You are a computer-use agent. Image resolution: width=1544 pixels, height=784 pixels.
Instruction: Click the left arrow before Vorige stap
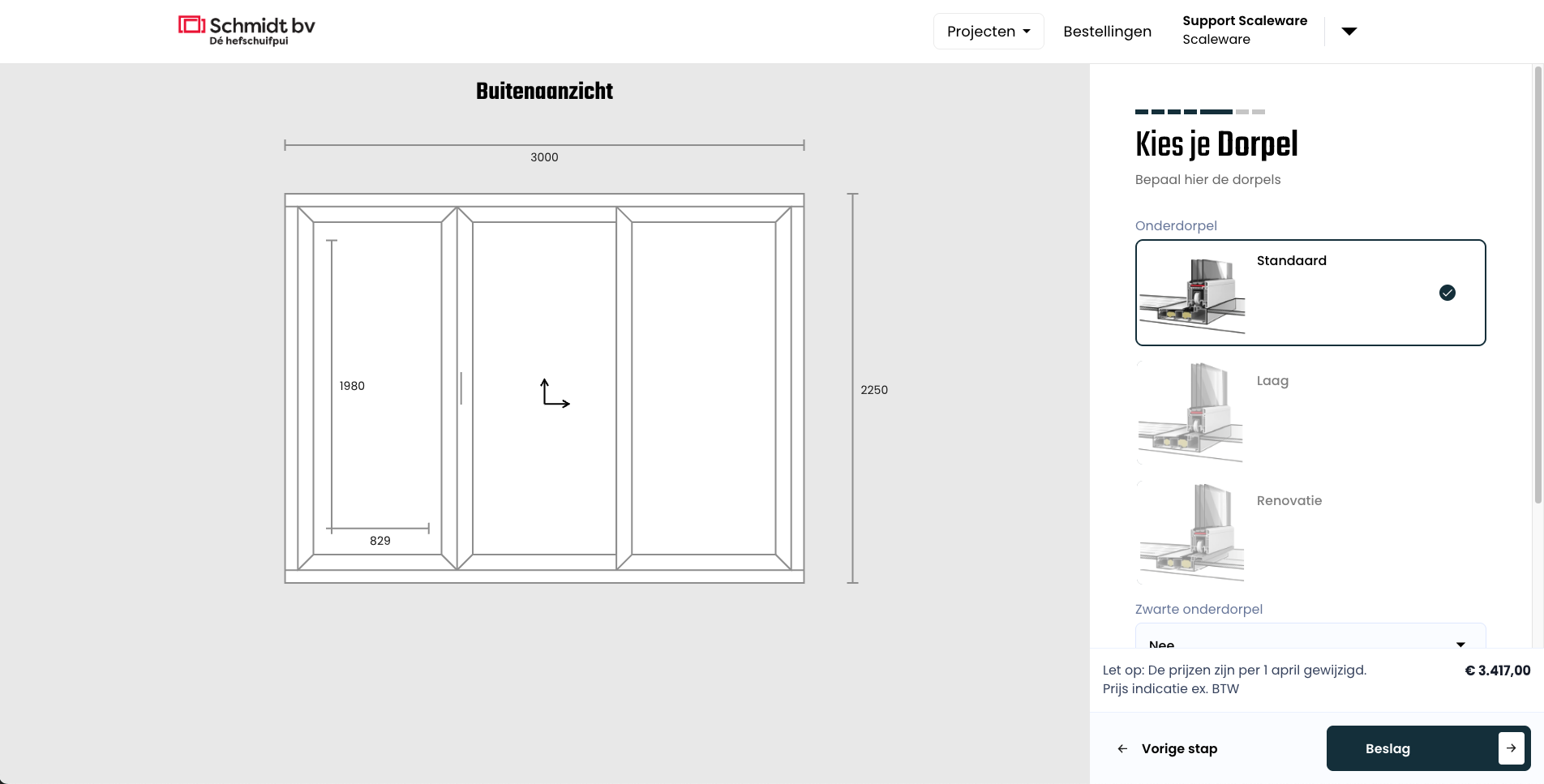coord(1122,749)
